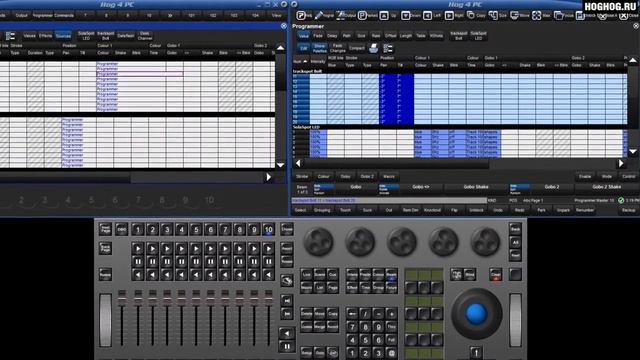
Task: Pause master 5 on the console
Action: (196, 262)
